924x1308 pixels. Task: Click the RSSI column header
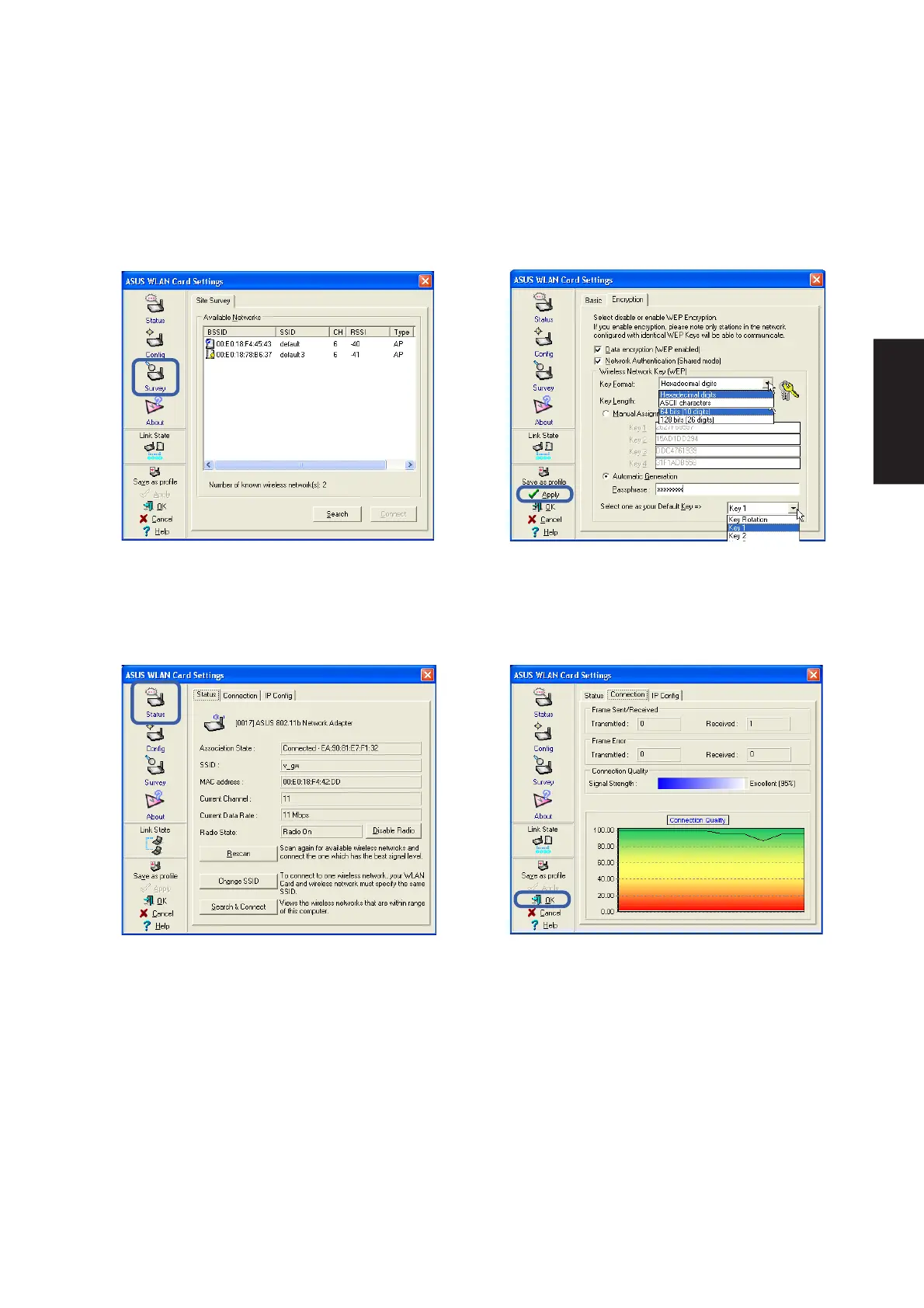(368, 332)
